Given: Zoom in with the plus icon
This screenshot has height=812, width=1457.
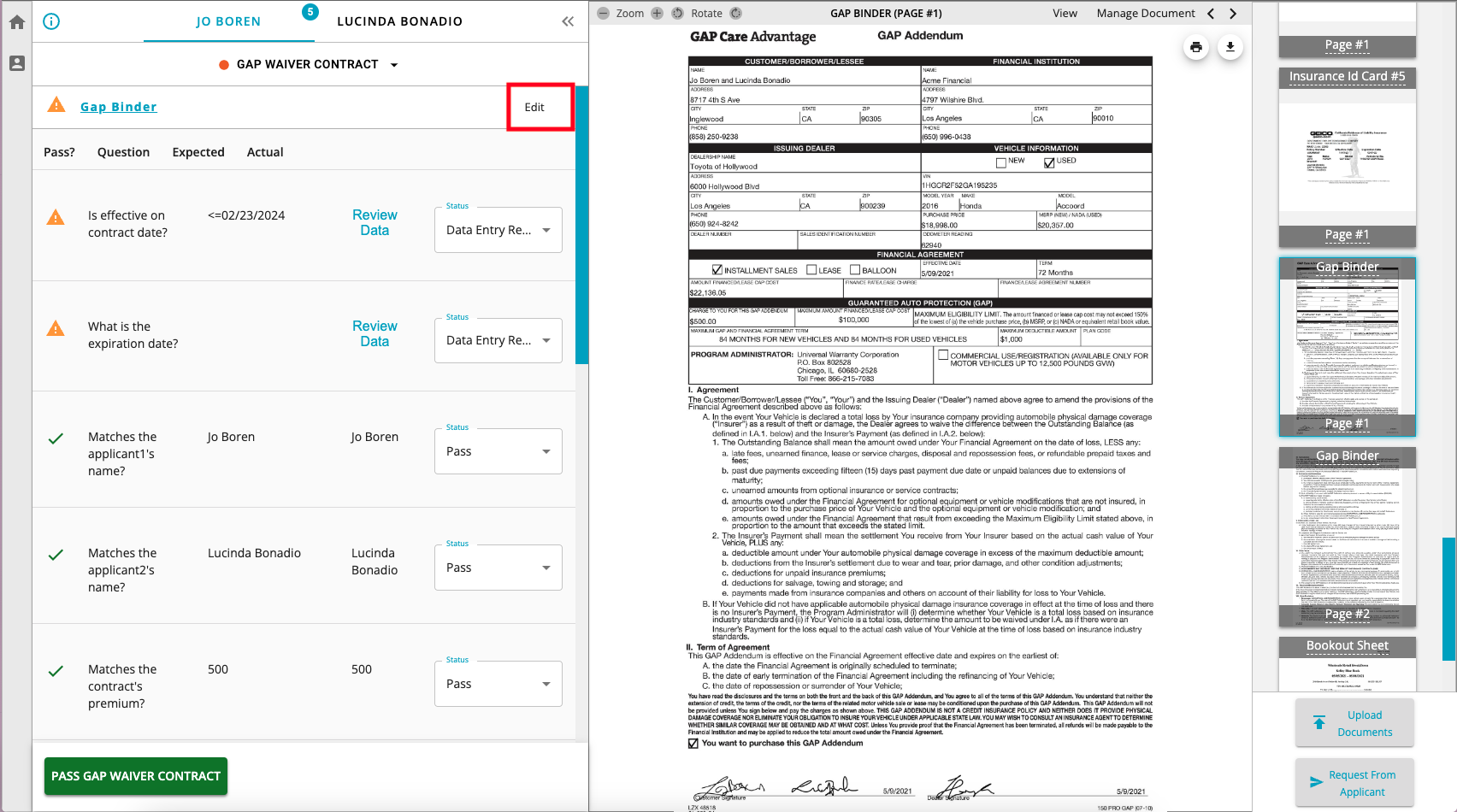Looking at the screenshot, I should [657, 13].
